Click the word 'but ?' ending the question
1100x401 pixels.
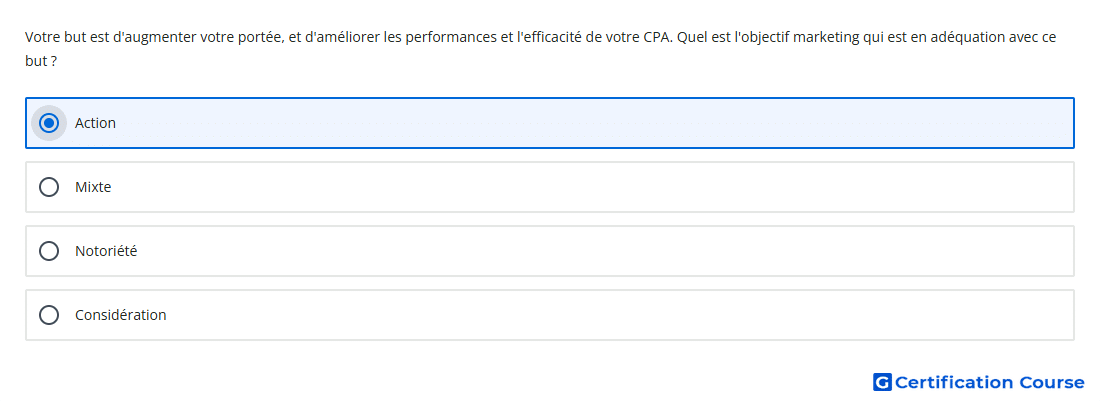tap(41, 61)
